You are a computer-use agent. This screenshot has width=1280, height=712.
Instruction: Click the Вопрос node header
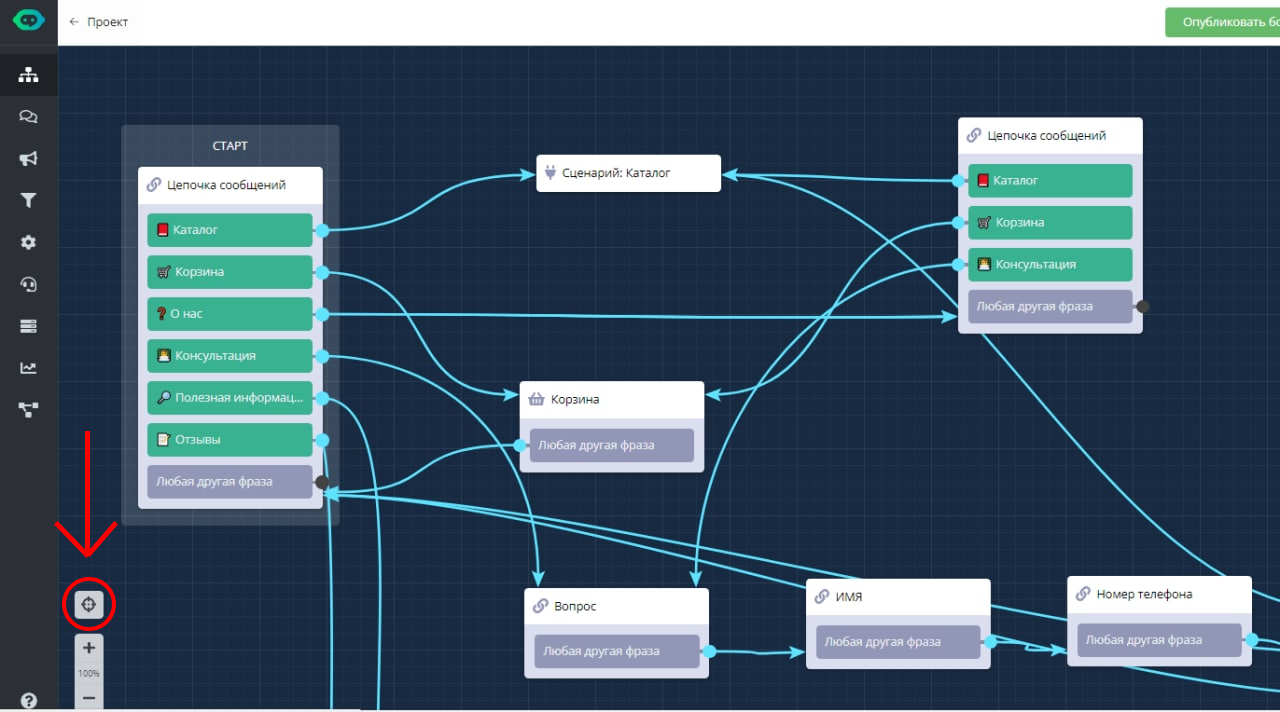[x=616, y=606]
